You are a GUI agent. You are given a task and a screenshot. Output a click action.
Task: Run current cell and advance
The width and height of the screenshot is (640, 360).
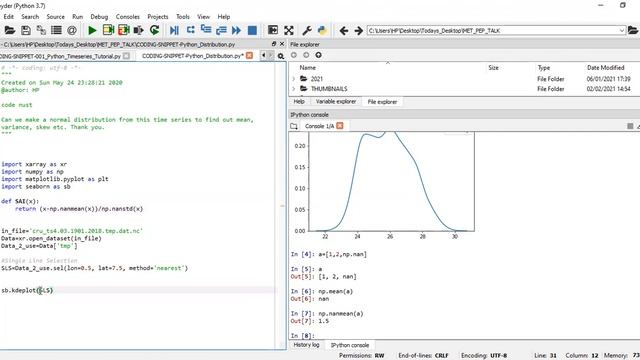coord(124,30)
